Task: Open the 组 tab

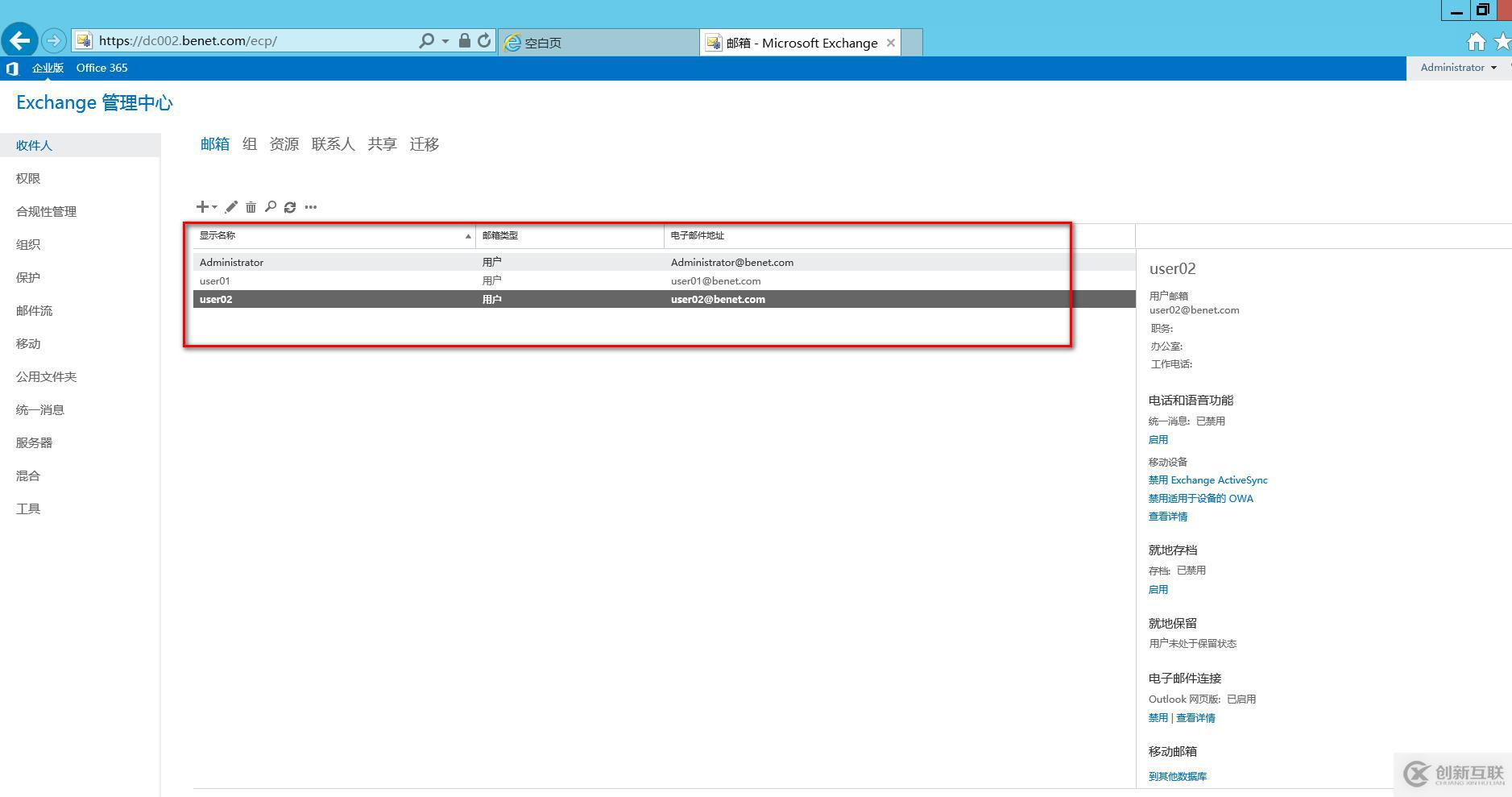Action: [250, 144]
